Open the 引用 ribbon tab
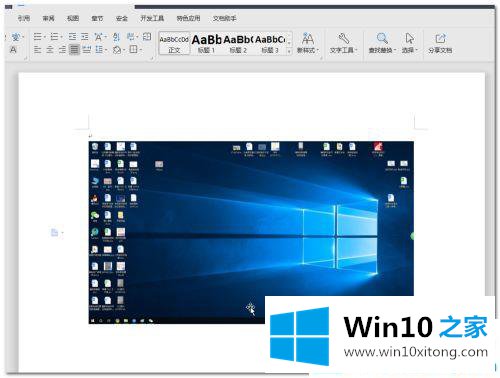The image size is (500, 378). pyautogui.click(x=23, y=18)
